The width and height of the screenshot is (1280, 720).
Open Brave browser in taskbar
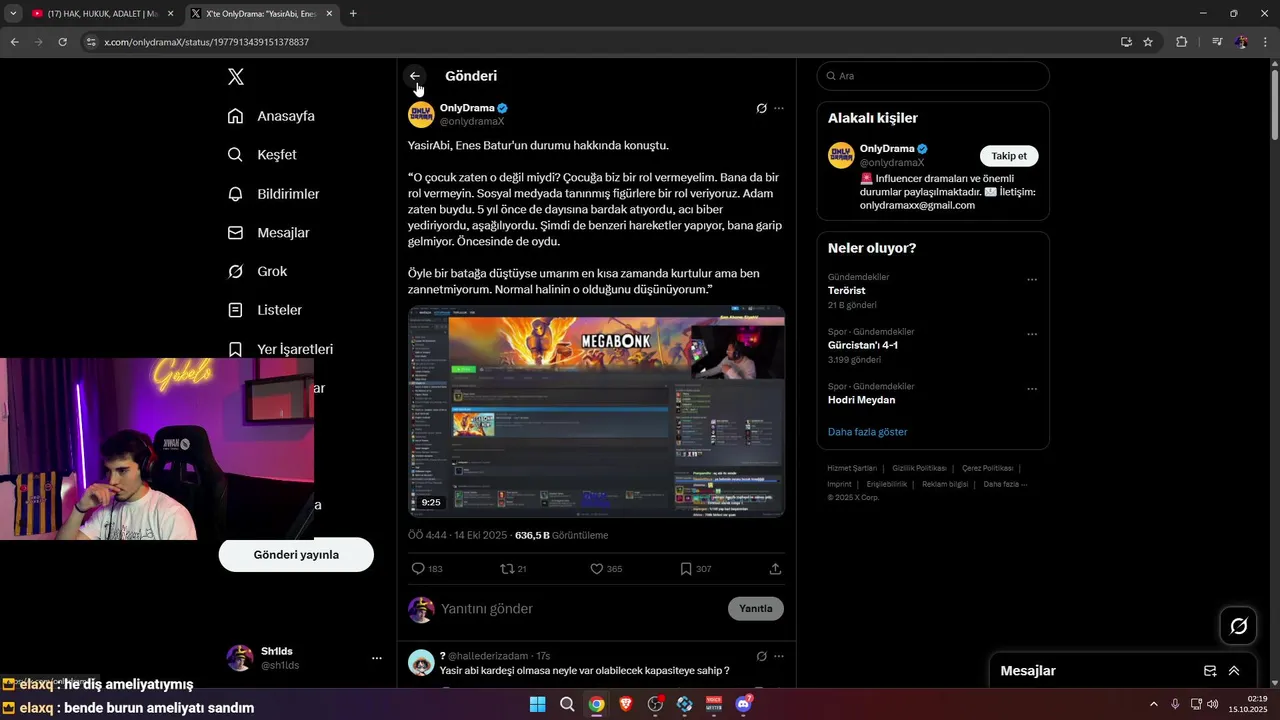[626, 704]
